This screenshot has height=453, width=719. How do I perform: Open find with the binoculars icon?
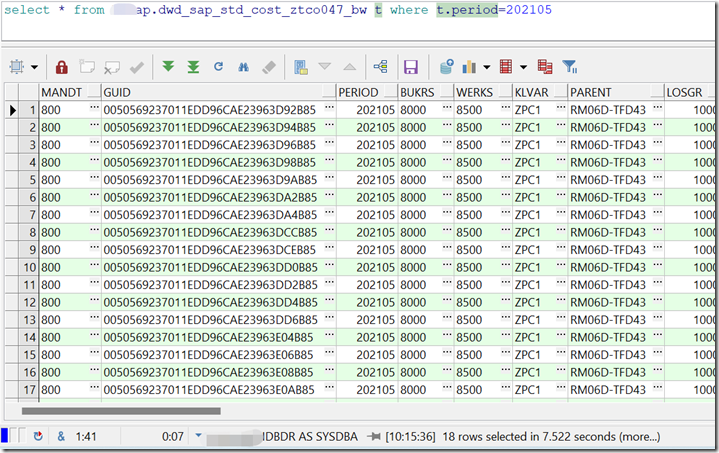pyautogui.click(x=243, y=67)
